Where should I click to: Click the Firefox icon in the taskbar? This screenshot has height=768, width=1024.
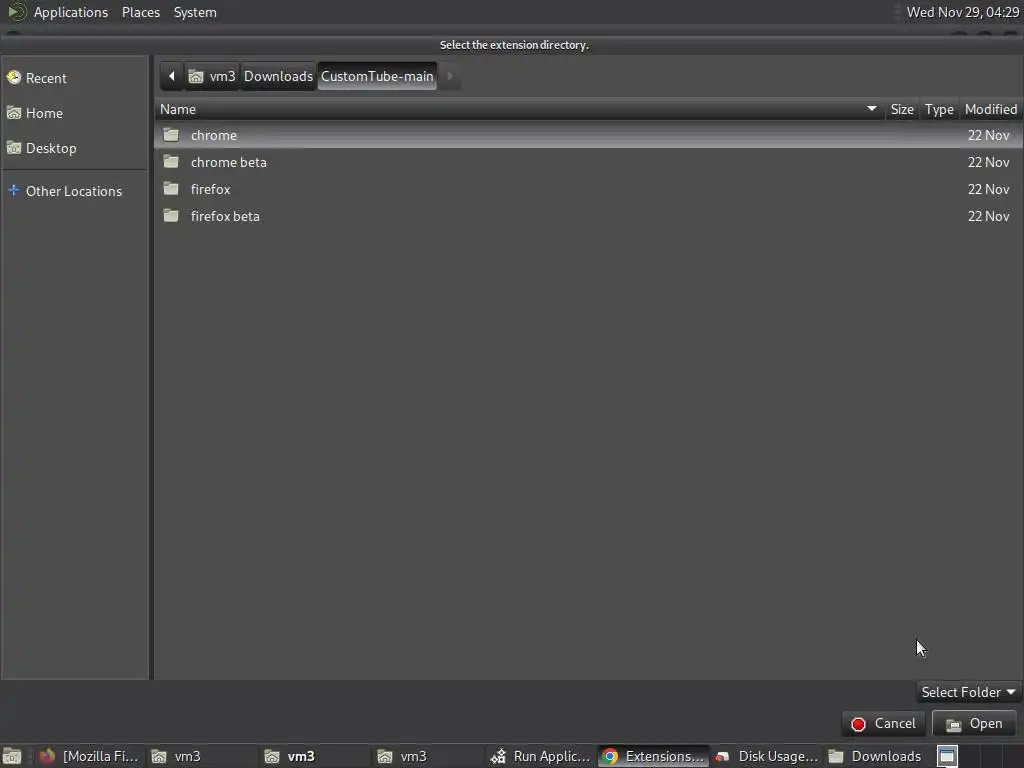click(46, 756)
